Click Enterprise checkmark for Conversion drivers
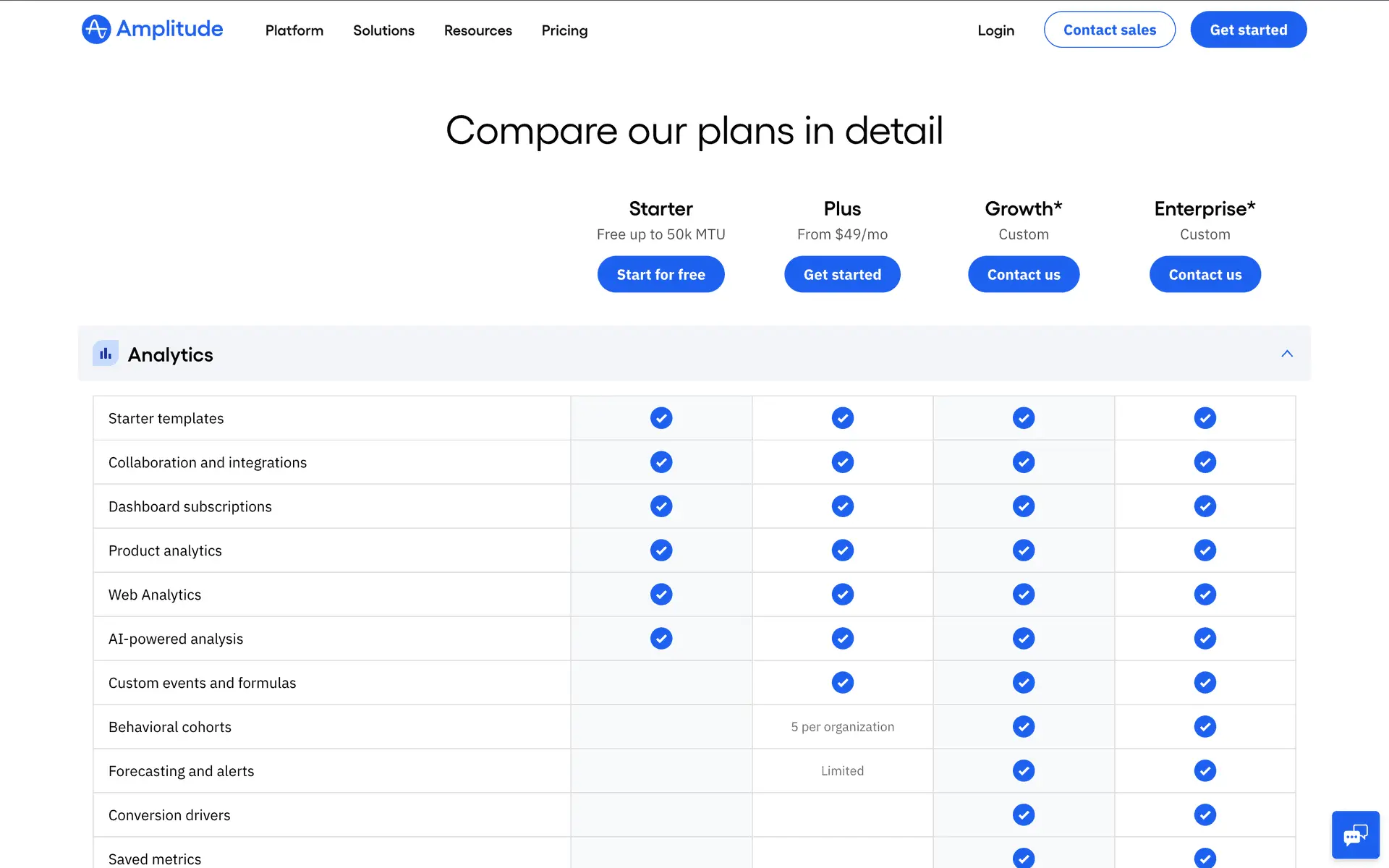 [1205, 815]
